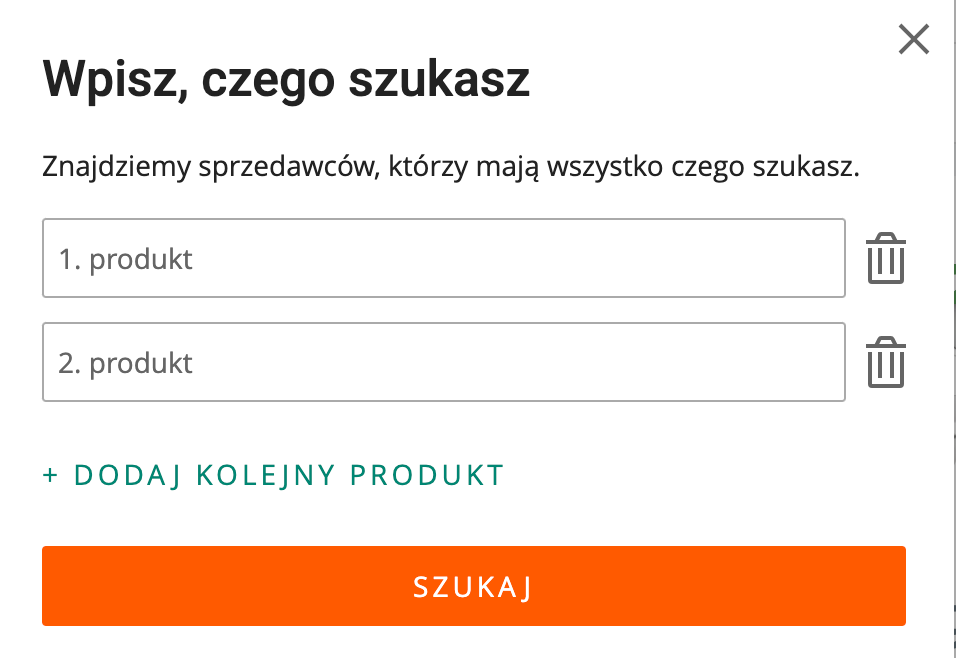Hit the bin icon beside 2. produkt
Image resolution: width=956 pixels, height=658 pixels.
click(885, 362)
